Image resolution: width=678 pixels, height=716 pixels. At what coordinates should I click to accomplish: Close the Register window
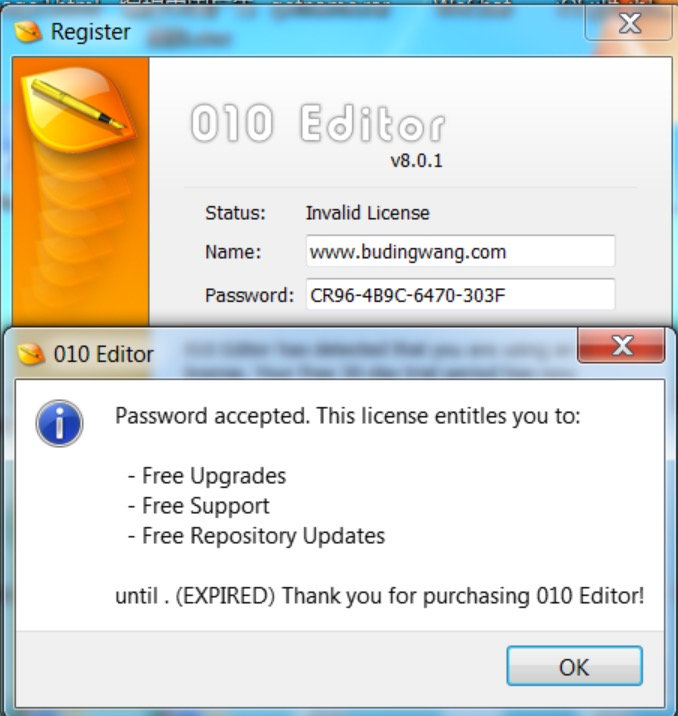click(x=629, y=23)
